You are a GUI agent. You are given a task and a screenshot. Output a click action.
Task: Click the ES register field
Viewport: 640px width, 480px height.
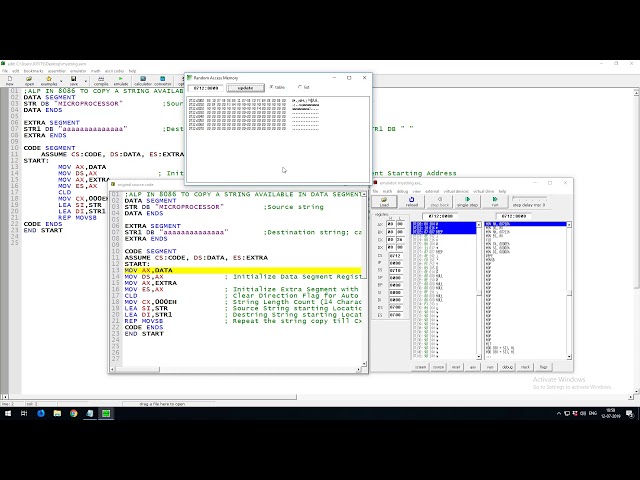coord(395,315)
